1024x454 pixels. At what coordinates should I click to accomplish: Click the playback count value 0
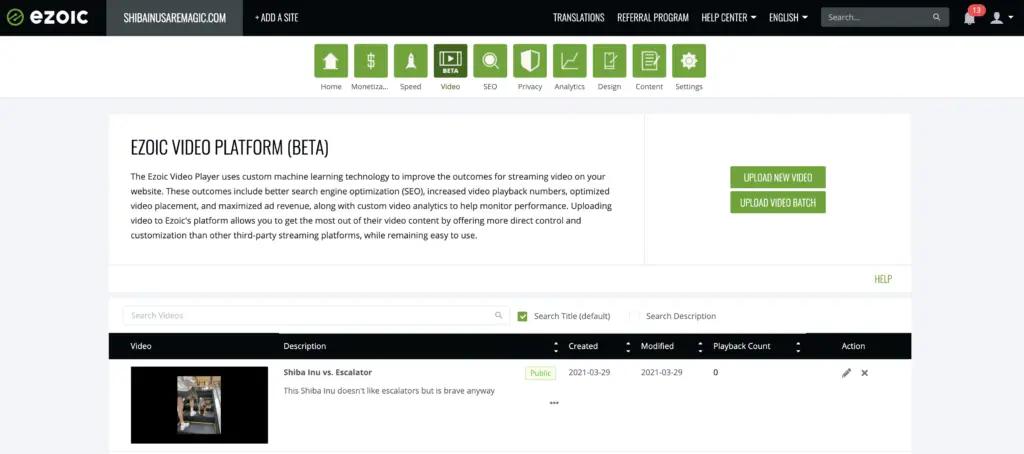[716, 372]
